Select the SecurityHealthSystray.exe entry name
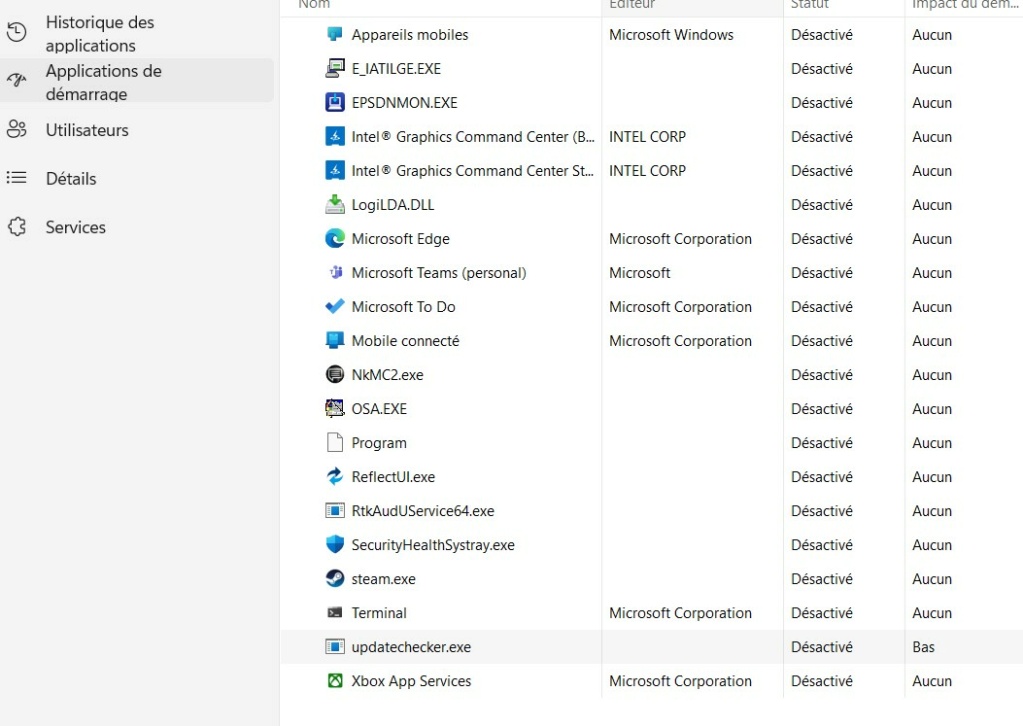The image size is (1023, 726). pyautogui.click(x=433, y=545)
